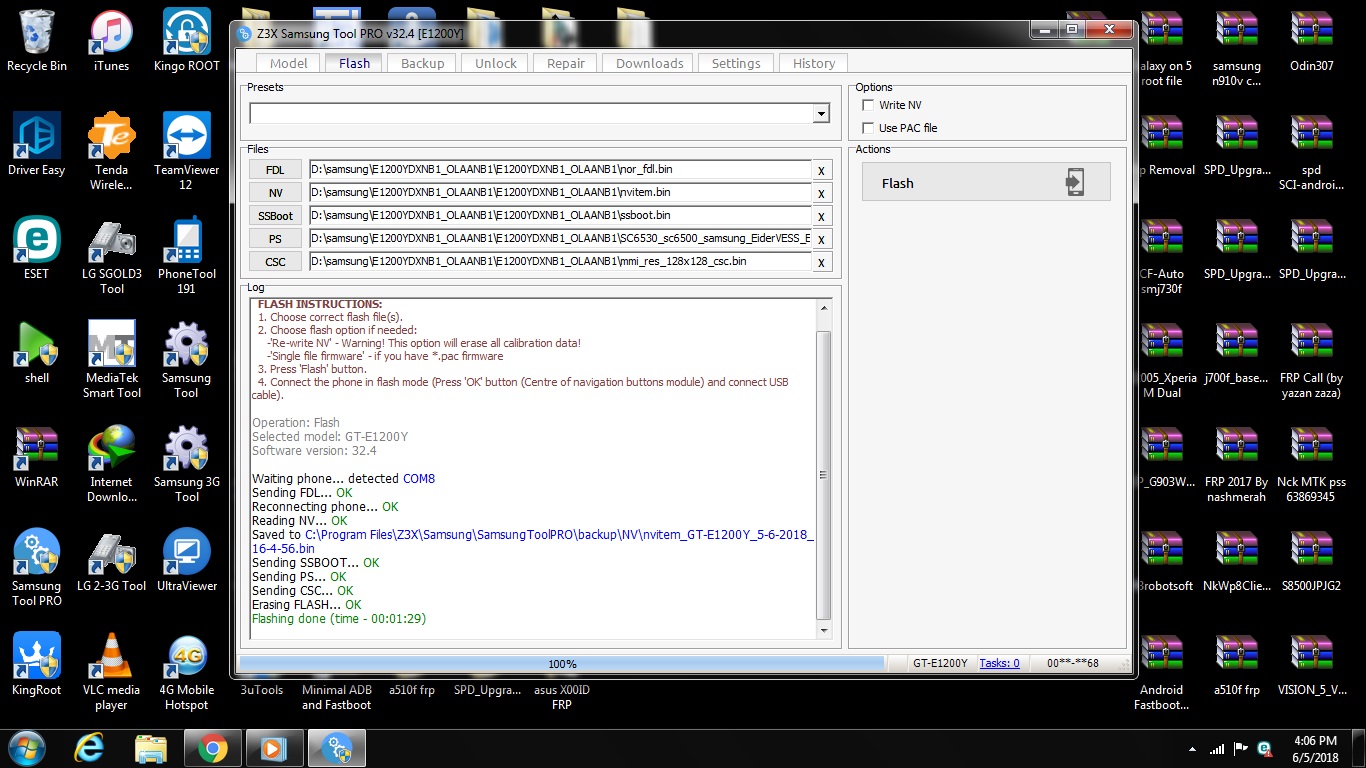
Task: Open the Driver Easy desktop icon
Action: point(37,144)
